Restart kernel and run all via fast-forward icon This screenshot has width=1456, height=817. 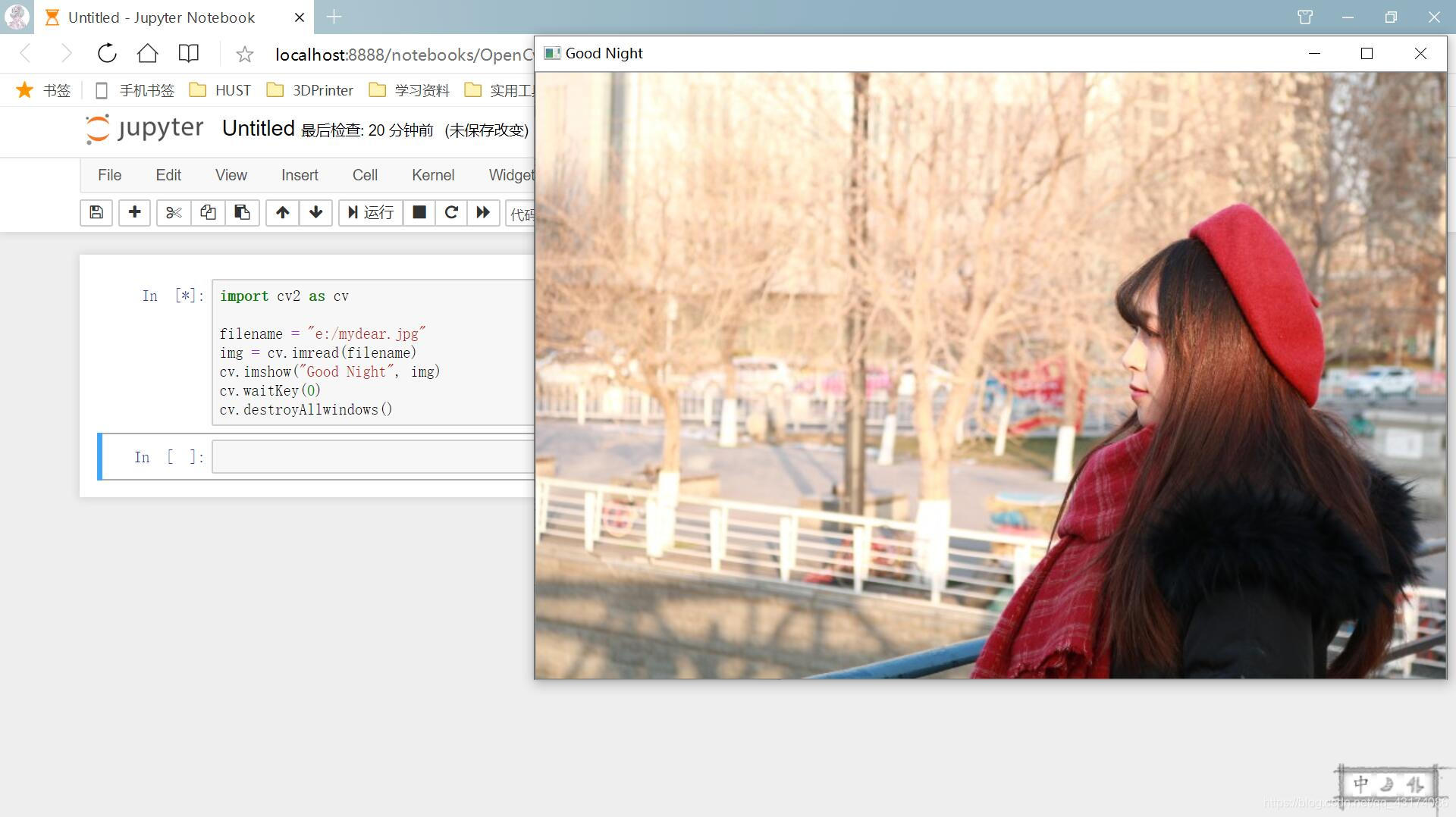coord(483,213)
